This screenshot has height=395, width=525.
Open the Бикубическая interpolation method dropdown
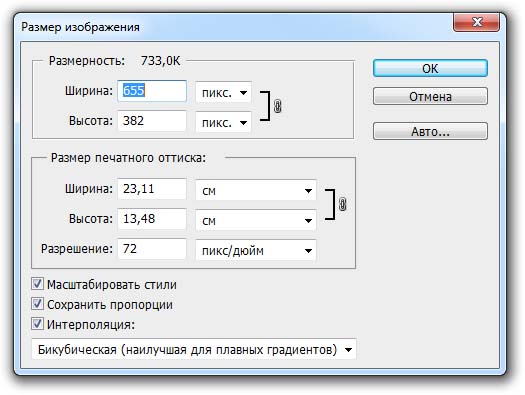[194, 349]
